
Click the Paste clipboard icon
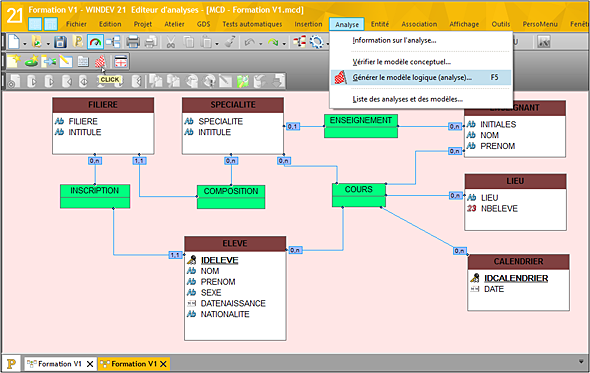[206, 42]
